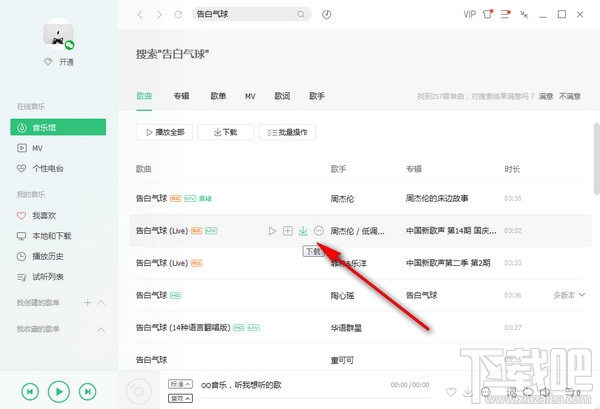The image size is (600, 409).
Task: Click the album disc in player bar
Action: point(139,391)
